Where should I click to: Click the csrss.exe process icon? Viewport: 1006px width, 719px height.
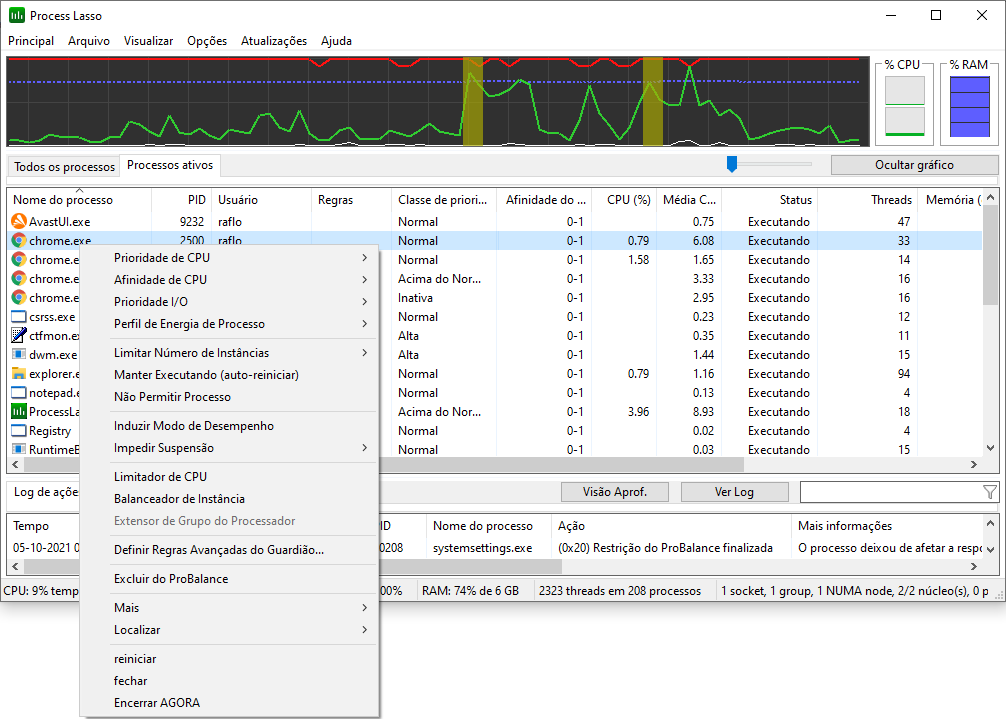click(x=19, y=316)
